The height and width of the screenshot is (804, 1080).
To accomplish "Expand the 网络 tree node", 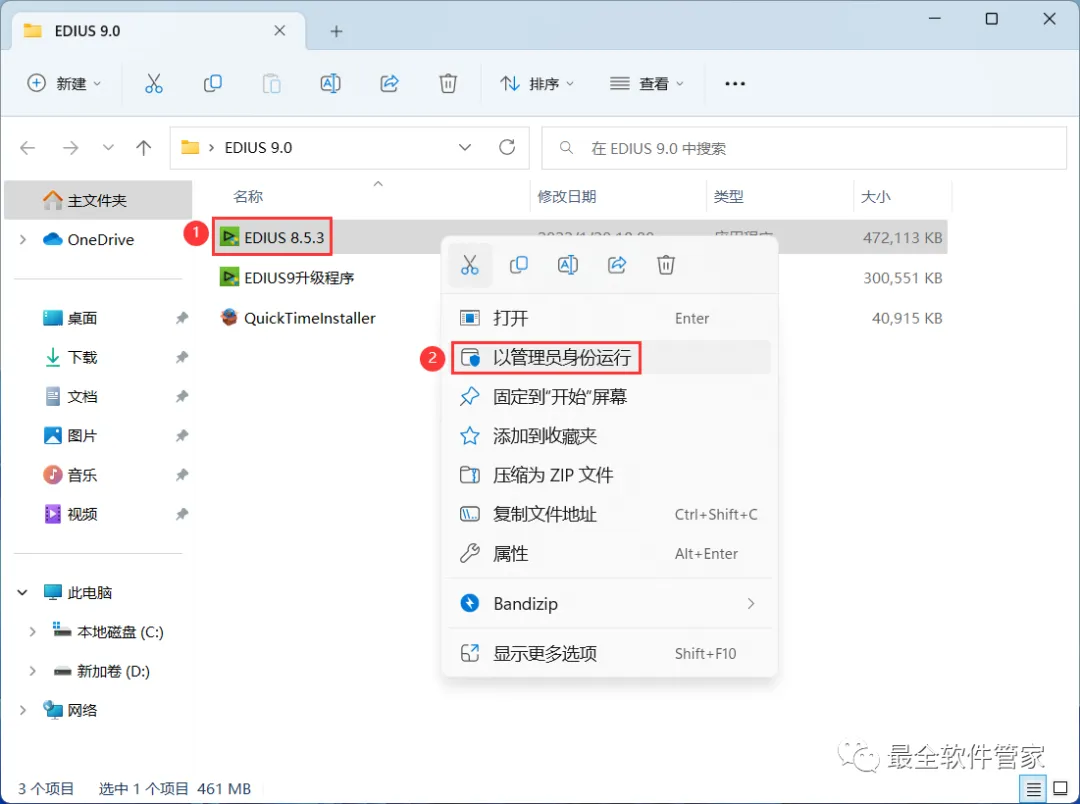I will [23, 710].
